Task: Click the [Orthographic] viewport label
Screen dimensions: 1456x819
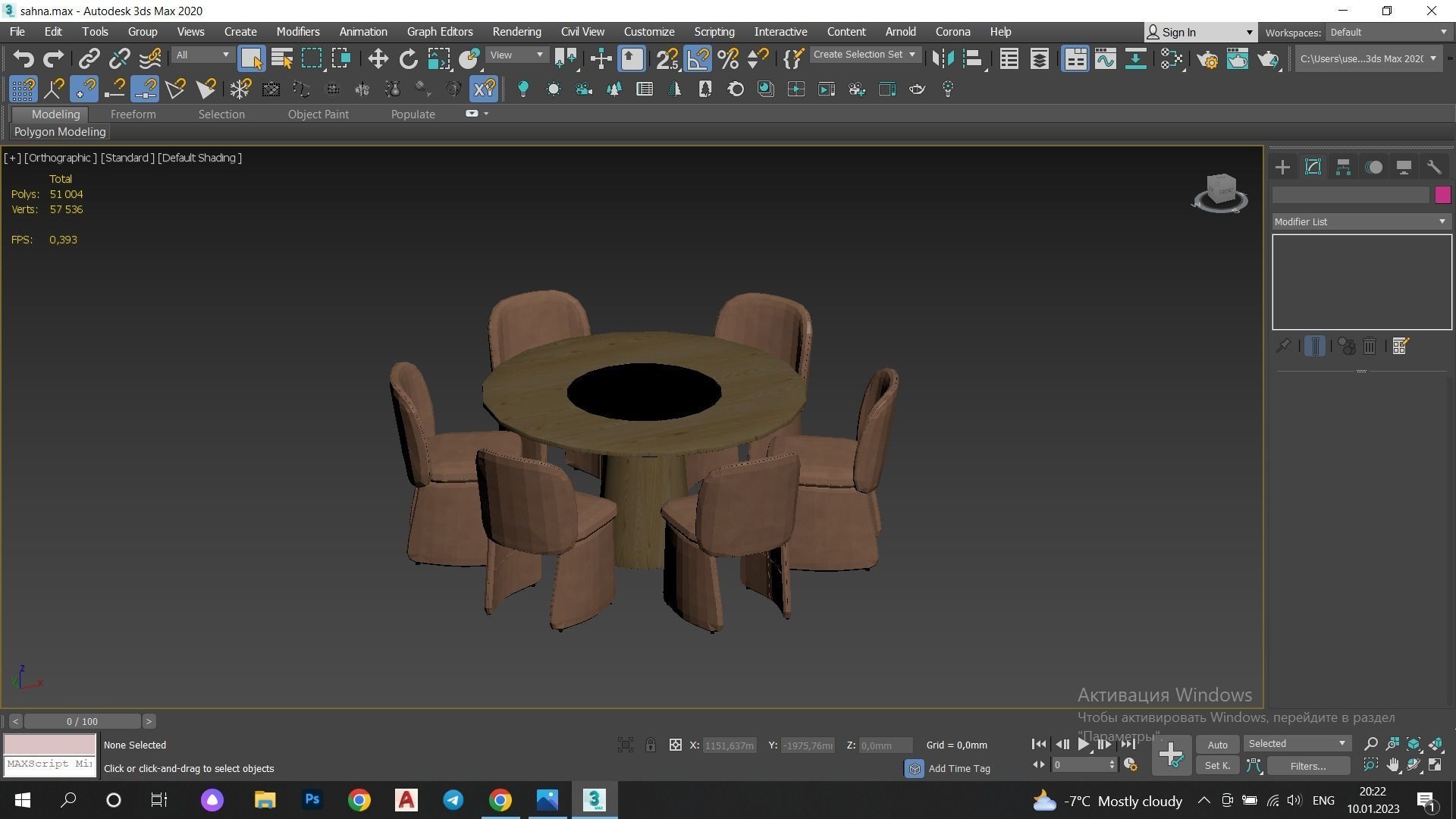Action: tap(61, 158)
